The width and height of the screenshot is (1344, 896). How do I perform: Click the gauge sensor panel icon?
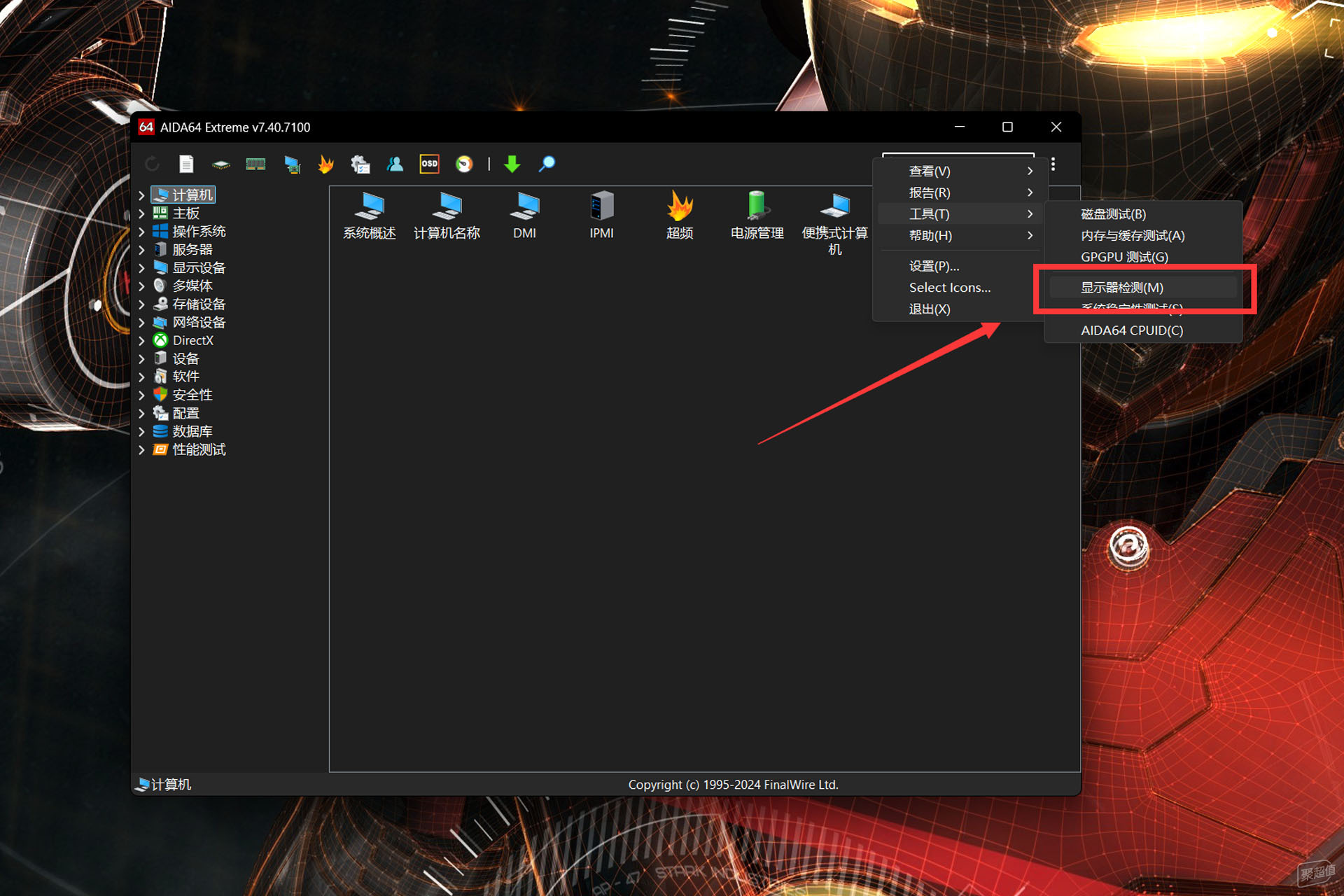click(x=464, y=164)
